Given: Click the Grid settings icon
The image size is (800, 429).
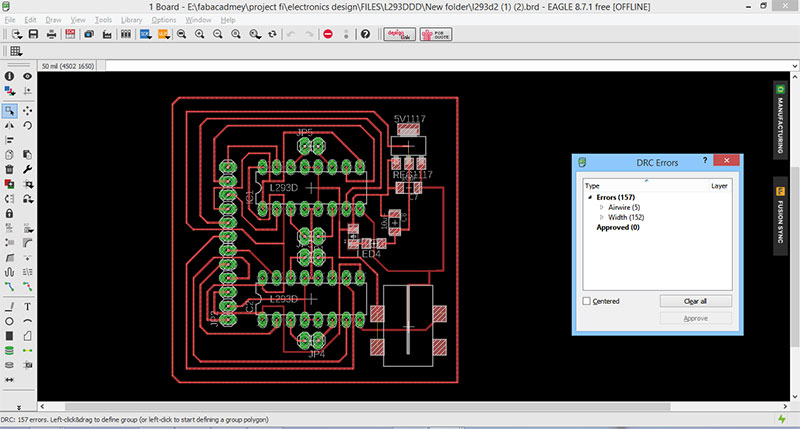Looking at the screenshot, I should 14,52.
